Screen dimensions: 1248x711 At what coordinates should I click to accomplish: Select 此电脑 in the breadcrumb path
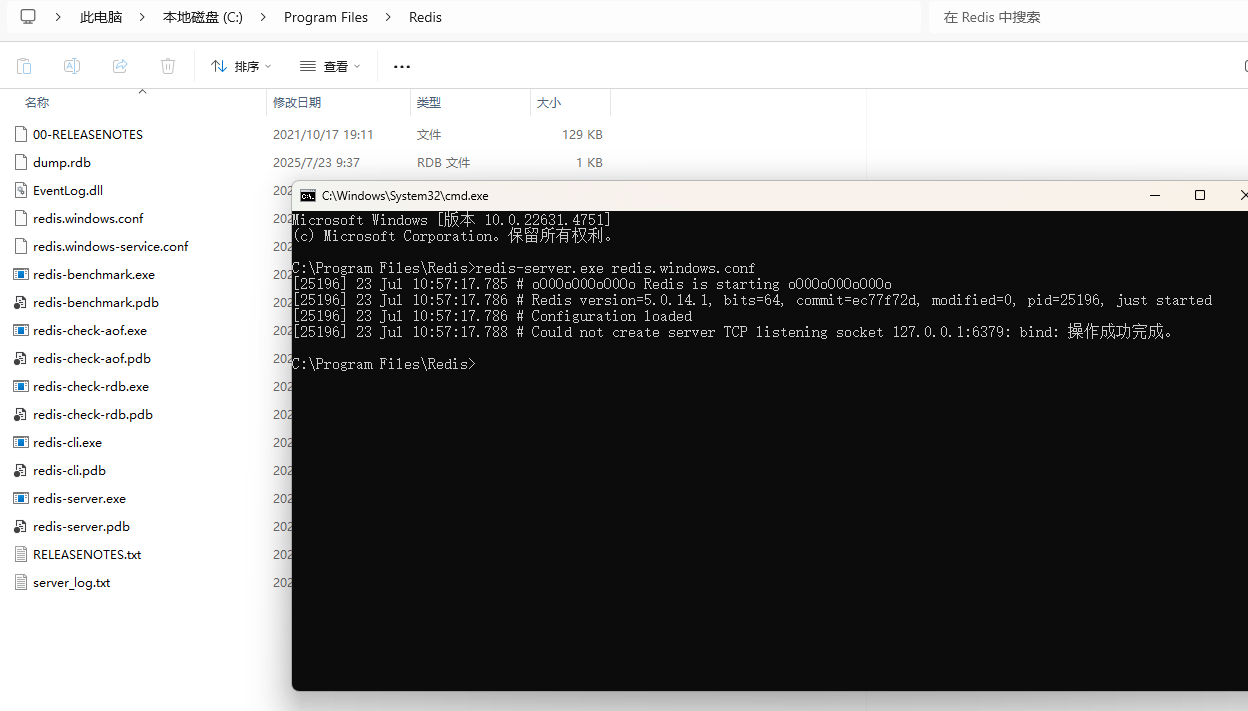[x=101, y=17]
